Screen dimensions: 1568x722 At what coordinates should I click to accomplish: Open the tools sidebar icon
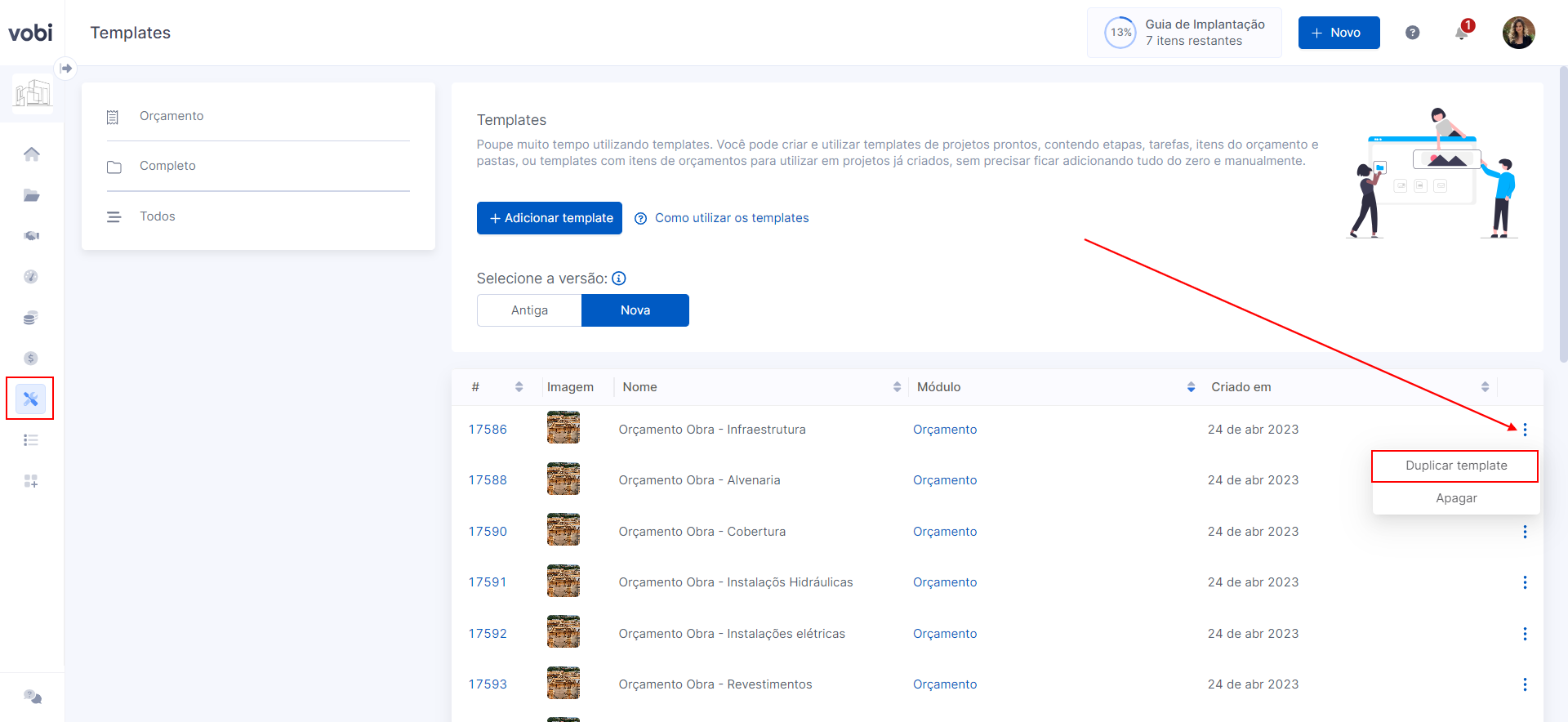31,399
